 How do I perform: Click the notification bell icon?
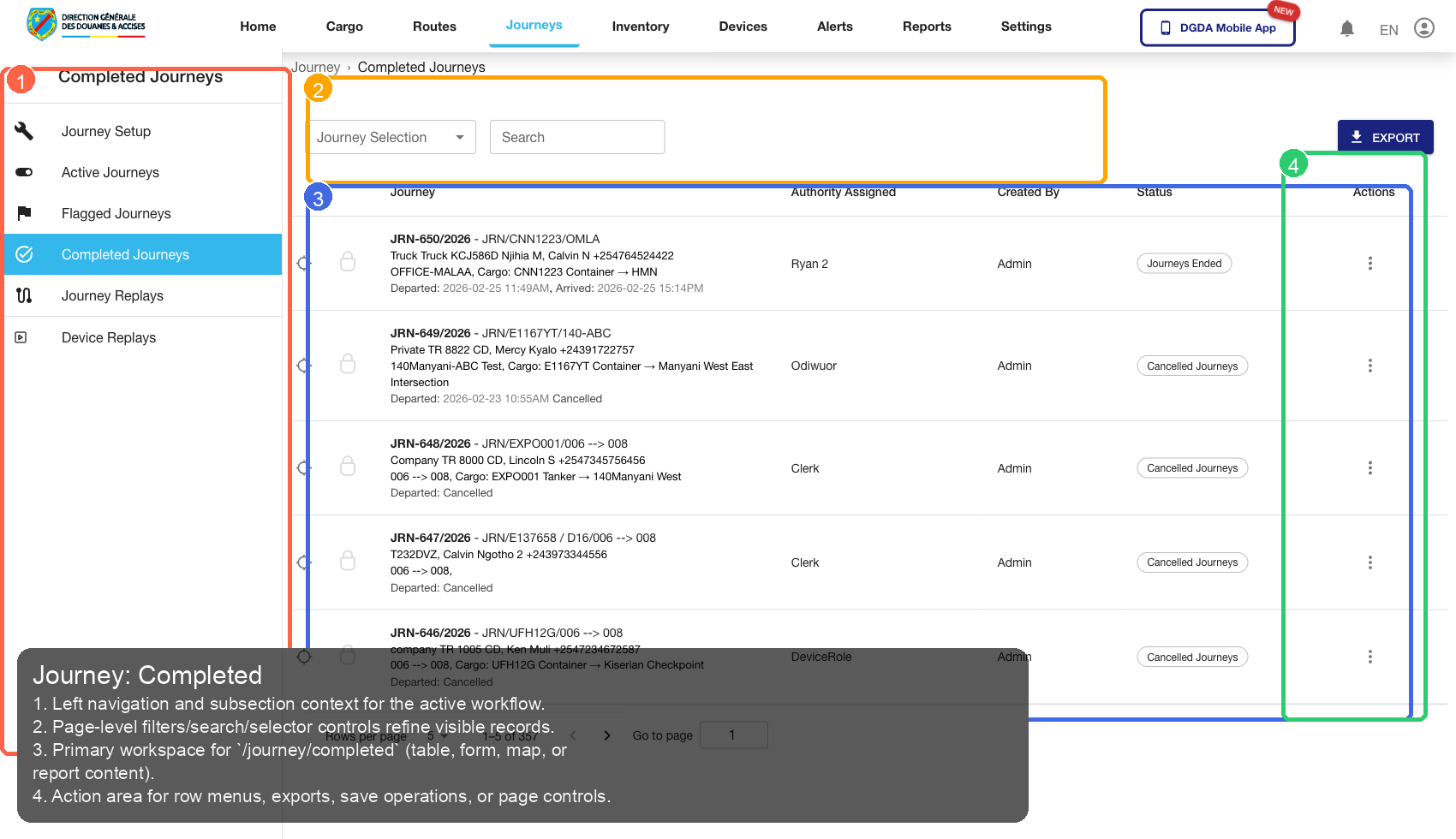1347,28
